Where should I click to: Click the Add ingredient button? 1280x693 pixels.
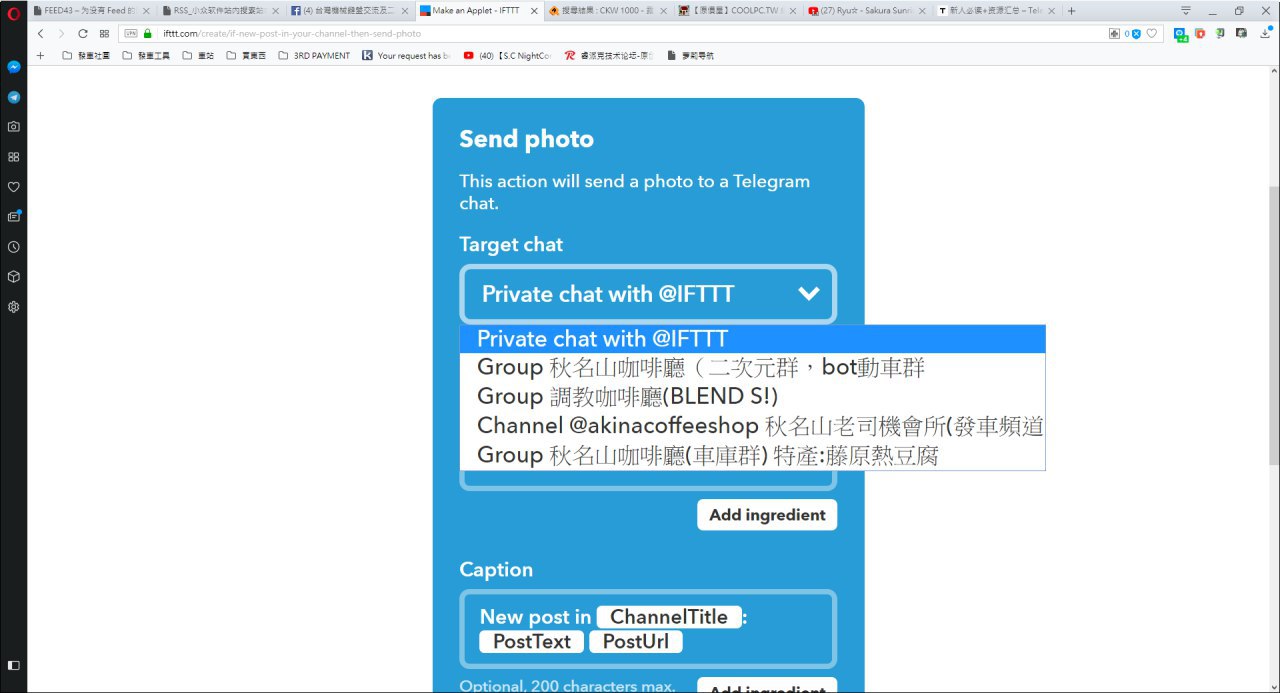[x=766, y=515]
